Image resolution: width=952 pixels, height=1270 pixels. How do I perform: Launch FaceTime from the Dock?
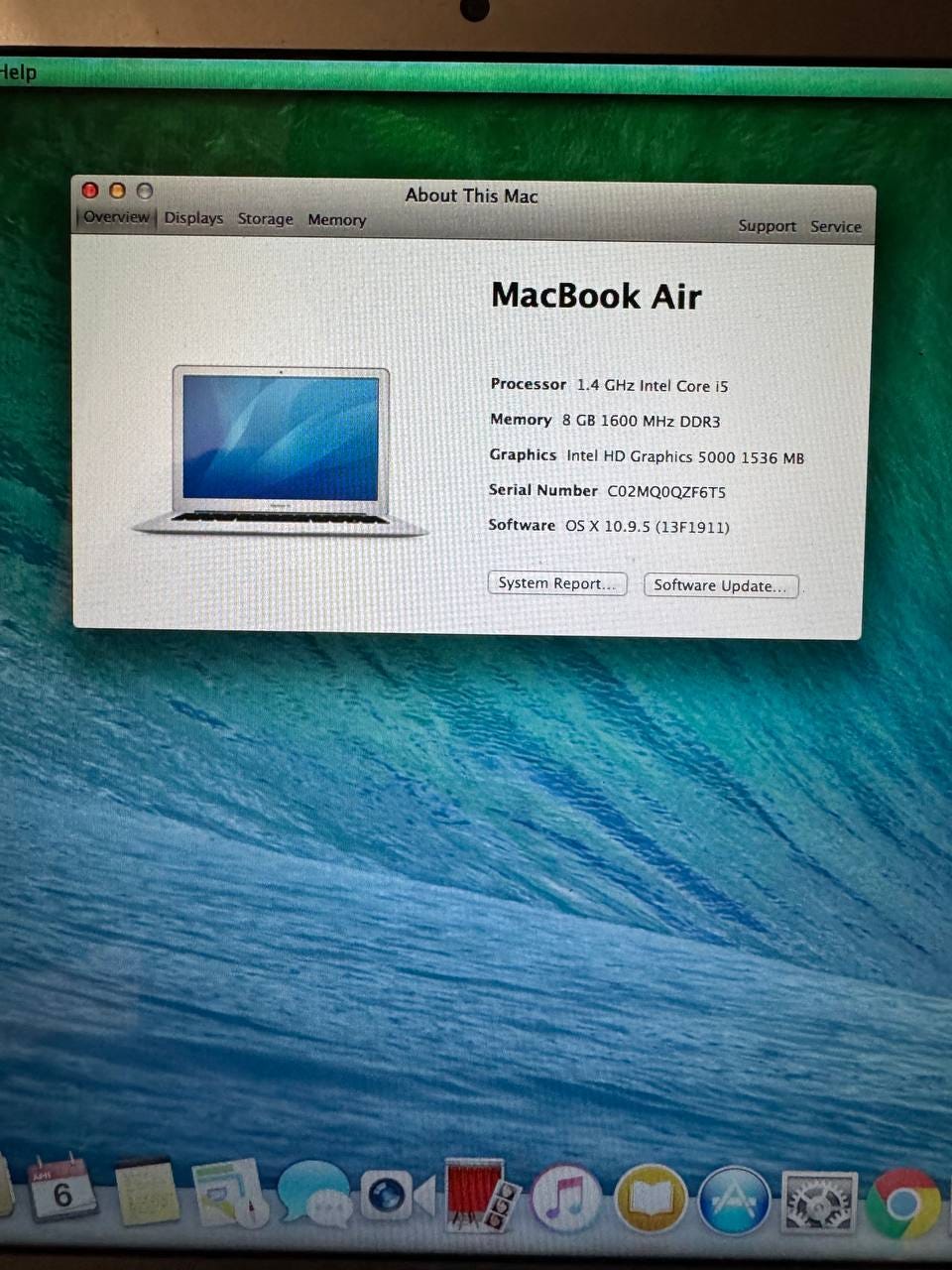[397, 1196]
